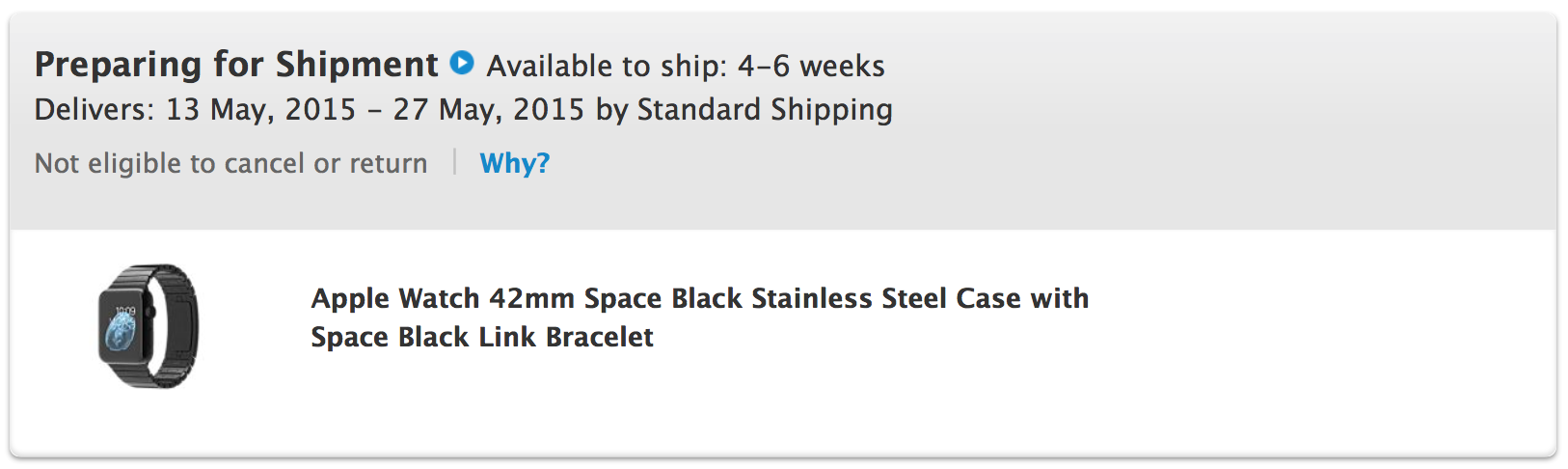
Task: Click the link bracelet band in product image
Action: [179, 326]
